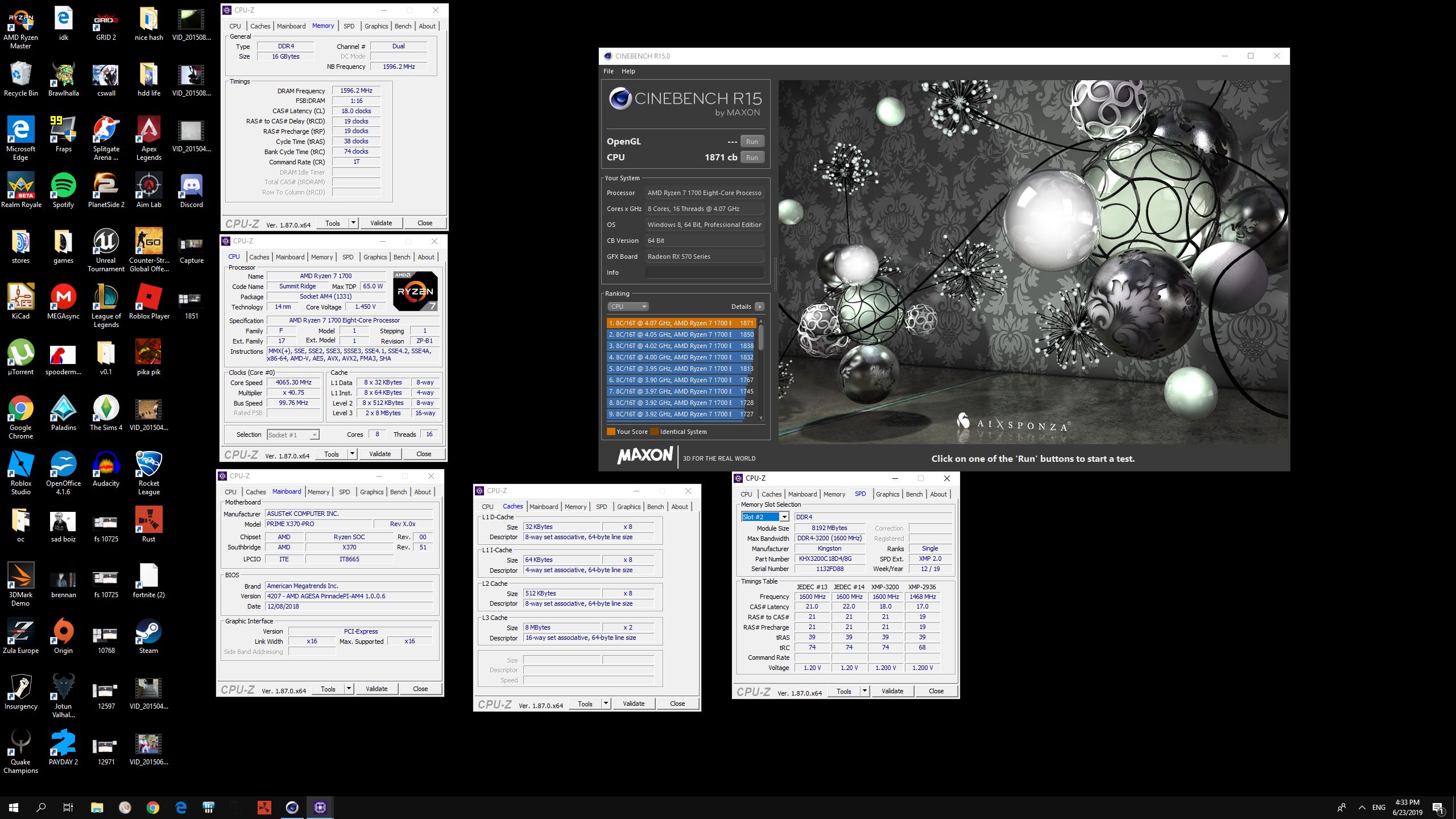Open the taskbar Search magnifier icon
The height and width of the screenshot is (819, 1456).
tap(41, 807)
